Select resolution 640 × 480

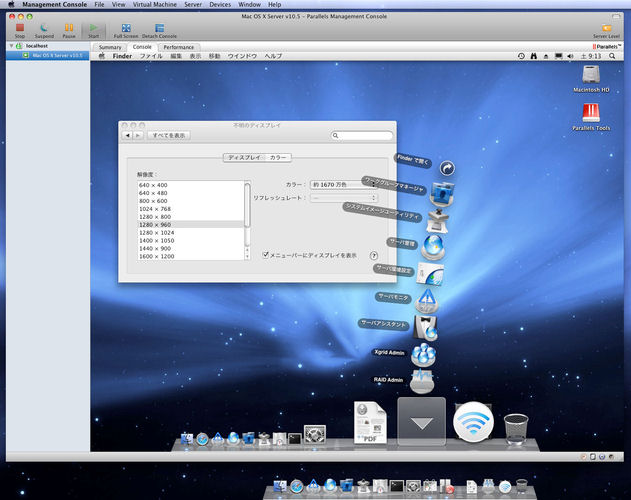tap(190, 193)
